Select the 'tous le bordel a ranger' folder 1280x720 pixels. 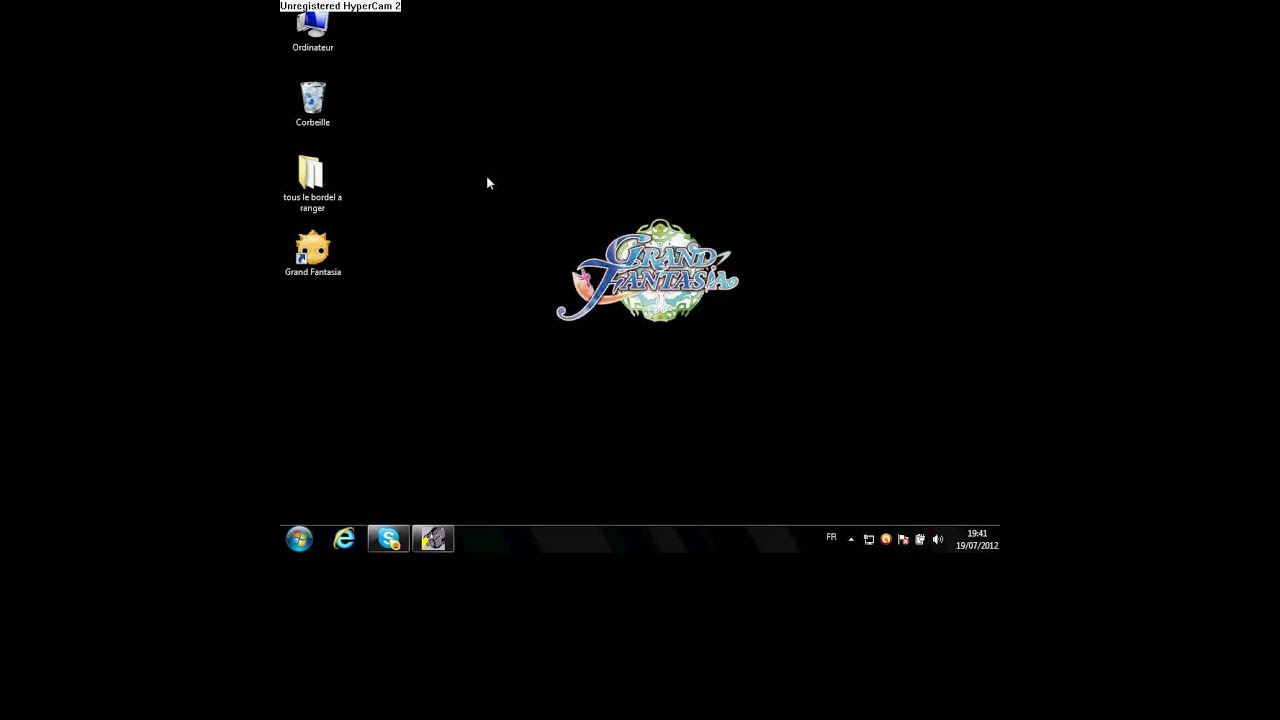(312, 184)
